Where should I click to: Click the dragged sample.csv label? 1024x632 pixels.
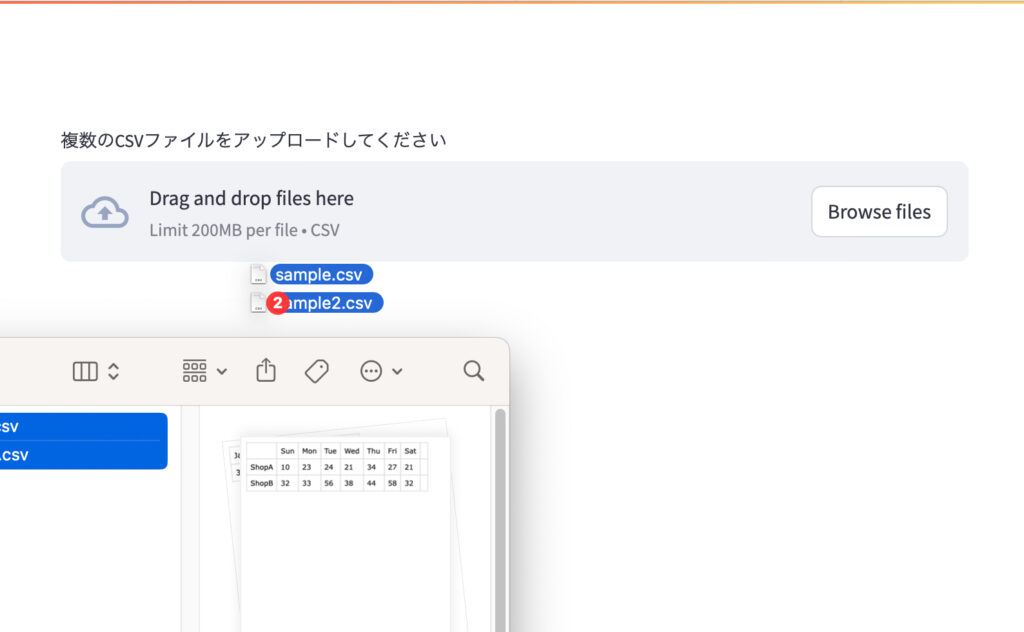point(321,275)
